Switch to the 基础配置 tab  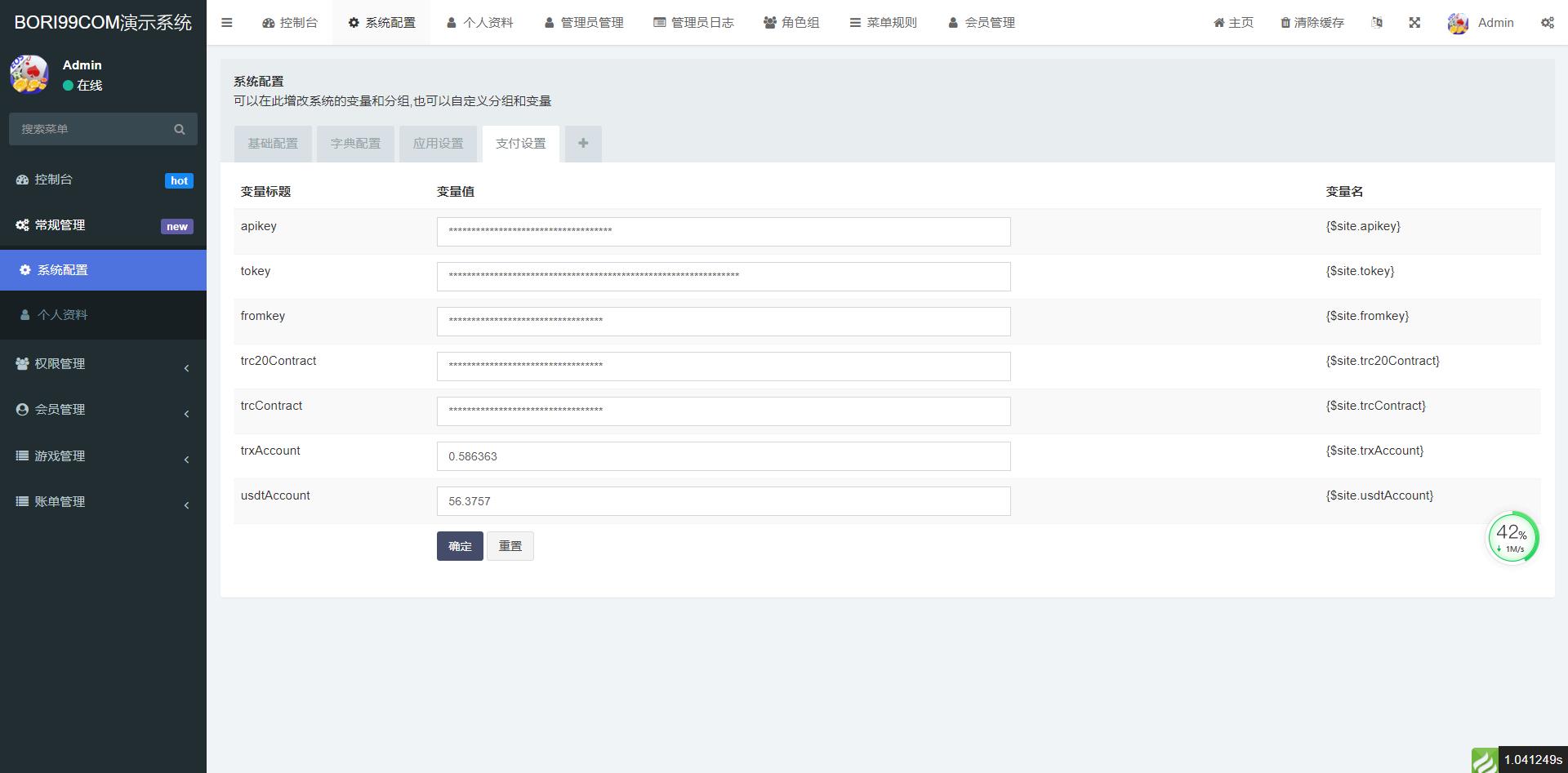[273, 144]
